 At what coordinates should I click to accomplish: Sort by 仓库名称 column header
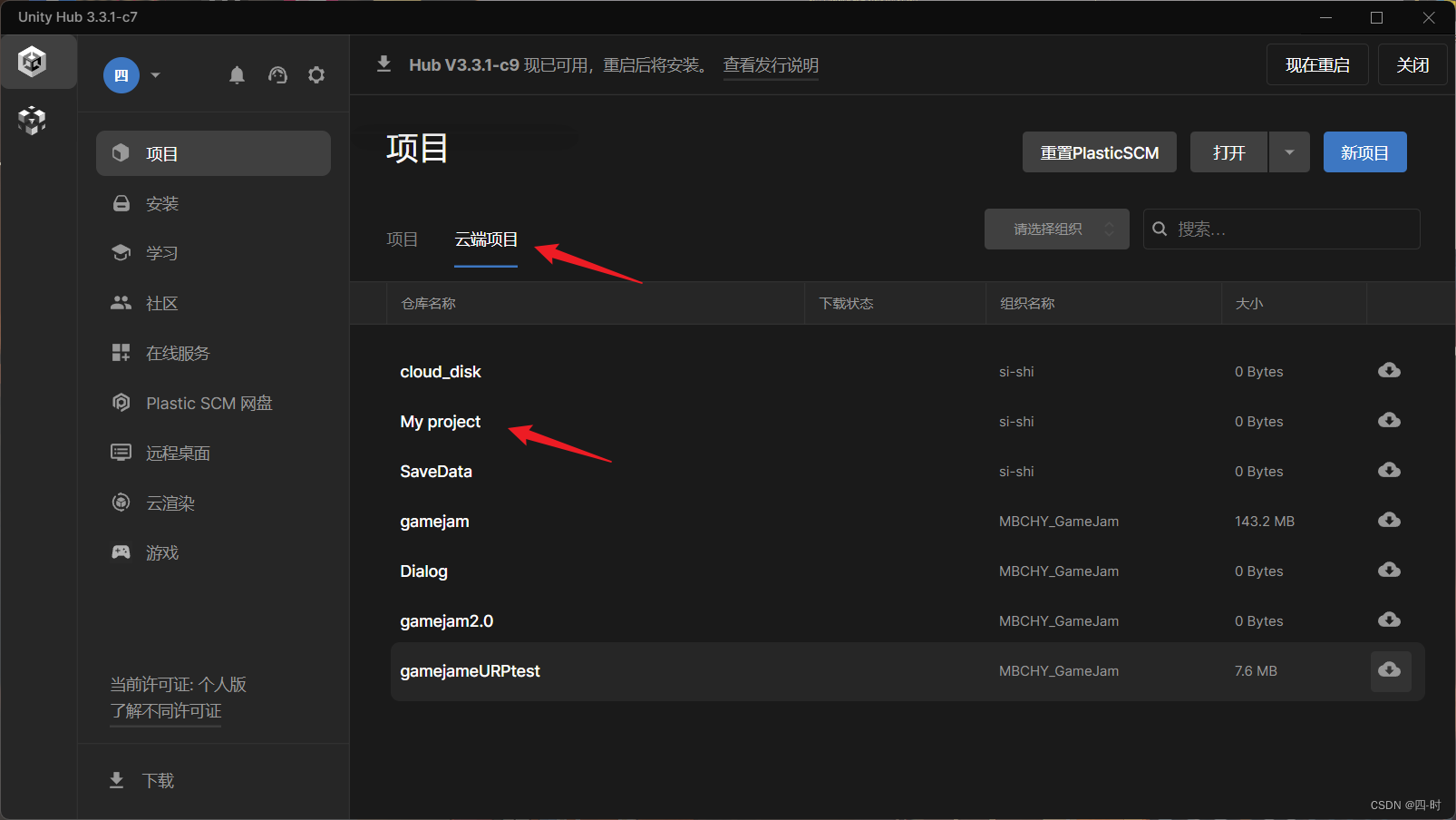428,303
